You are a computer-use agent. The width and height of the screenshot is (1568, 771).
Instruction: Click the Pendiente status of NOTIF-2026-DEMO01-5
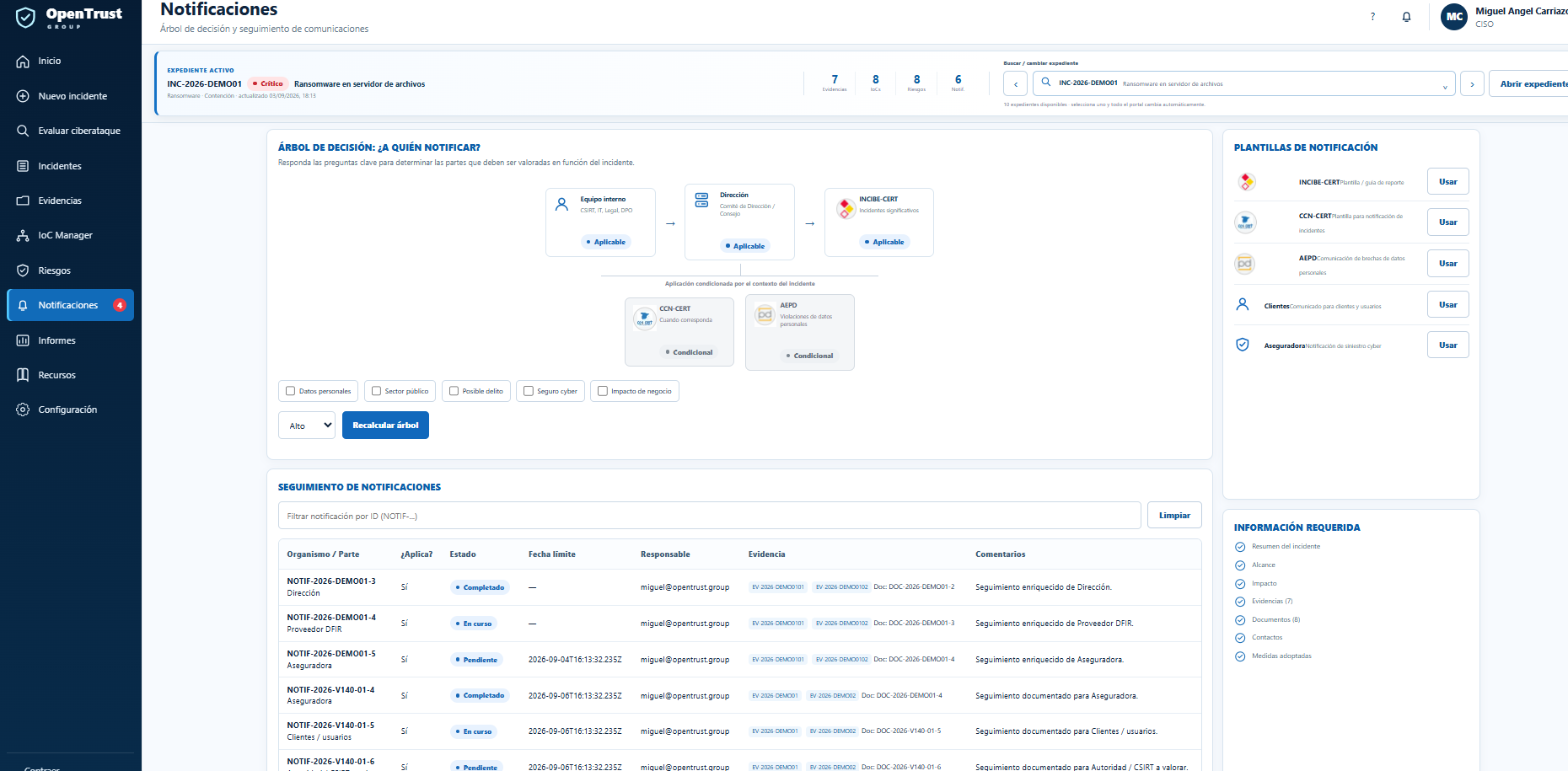click(476, 660)
